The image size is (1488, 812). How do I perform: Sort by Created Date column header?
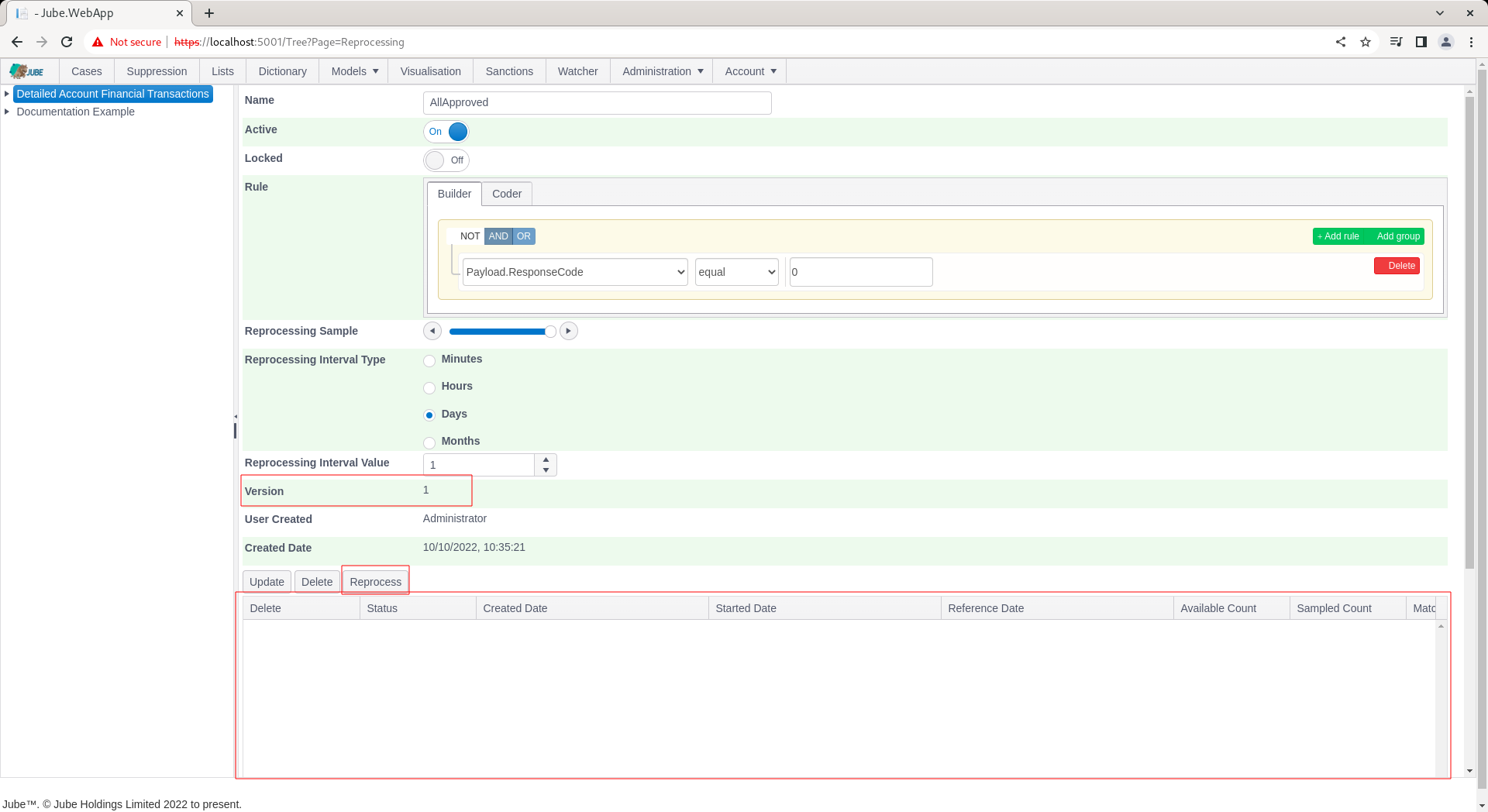pyautogui.click(x=592, y=608)
